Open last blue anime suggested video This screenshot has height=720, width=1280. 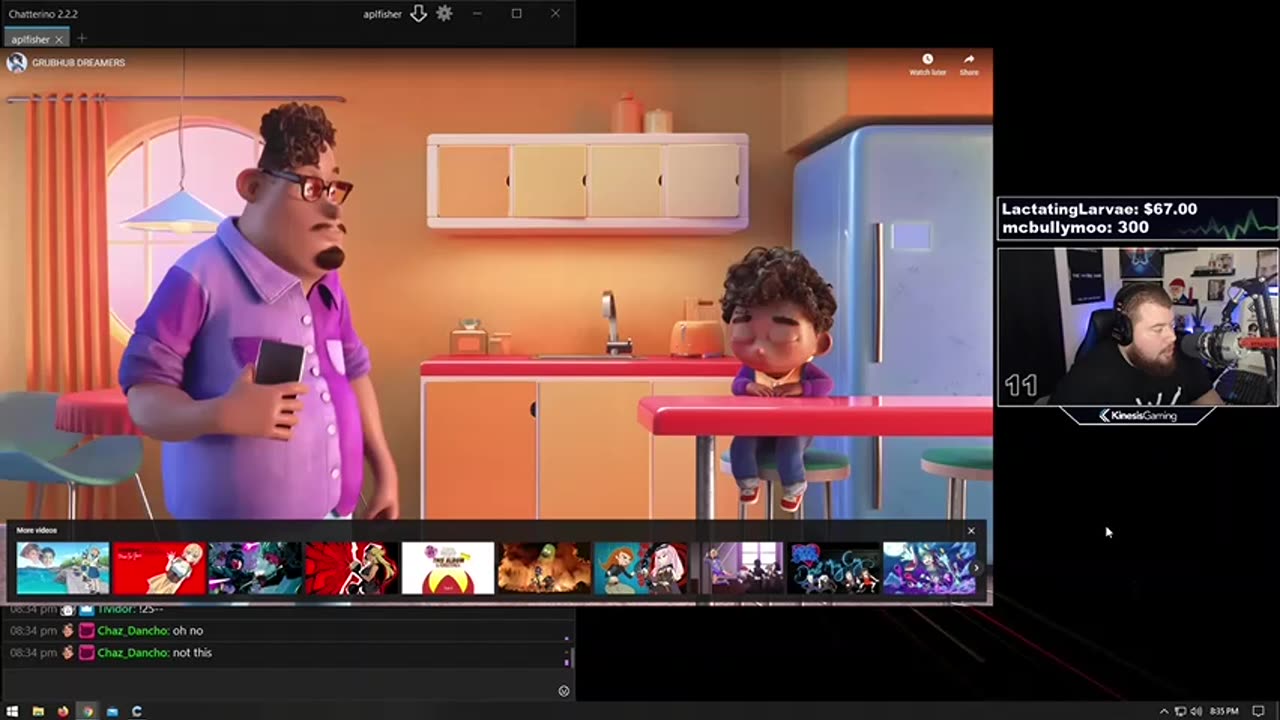[929, 568]
